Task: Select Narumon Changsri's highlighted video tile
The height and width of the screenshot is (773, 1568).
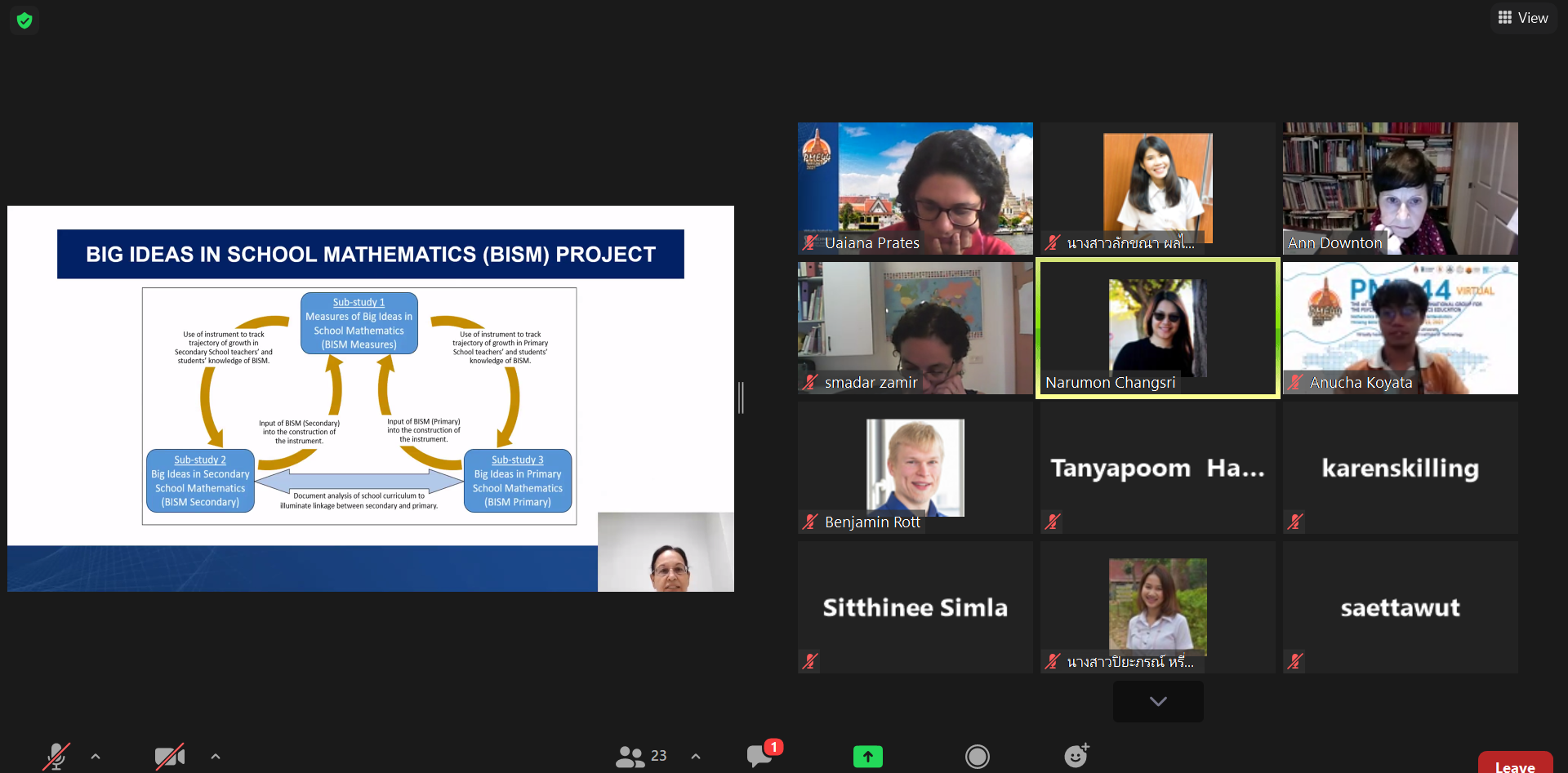Action: pyautogui.click(x=1157, y=328)
